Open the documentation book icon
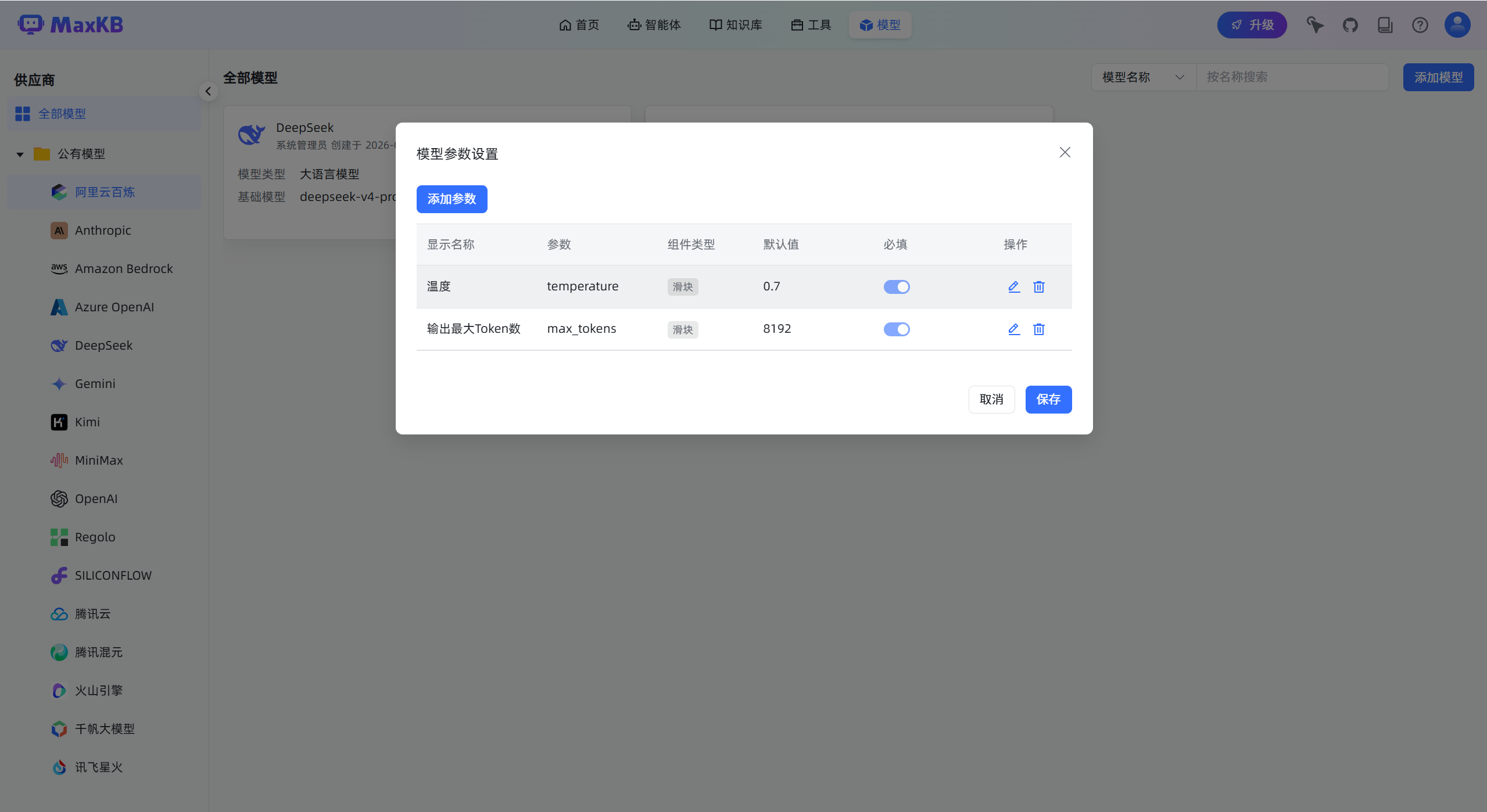The width and height of the screenshot is (1487, 812). point(1385,25)
